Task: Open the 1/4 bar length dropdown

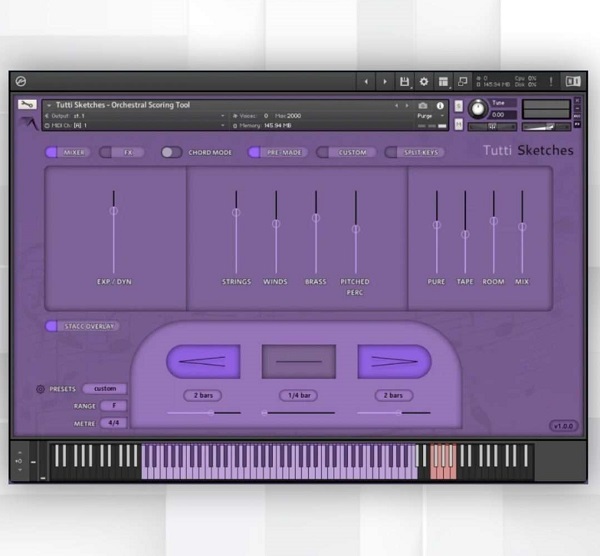Action: click(x=298, y=395)
